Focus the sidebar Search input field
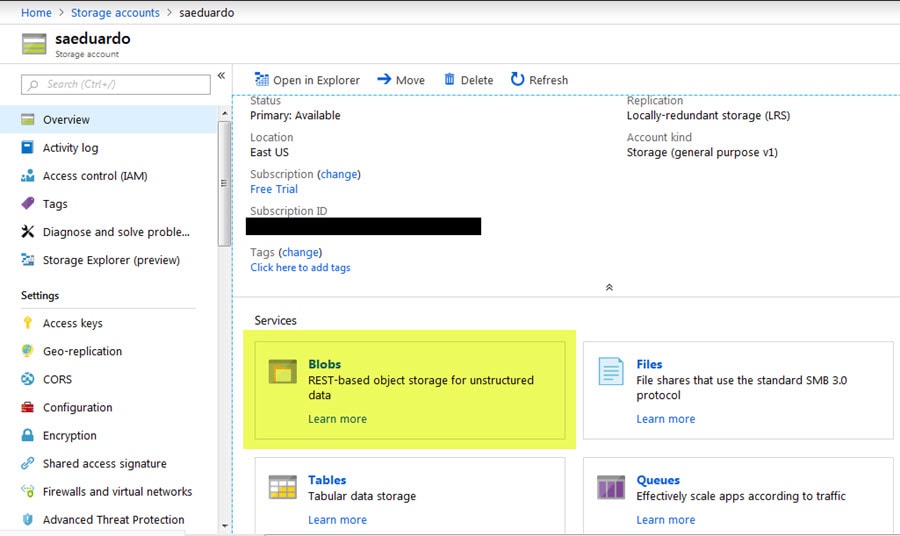Viewport: 900px width, 536px height. point(115,84)
